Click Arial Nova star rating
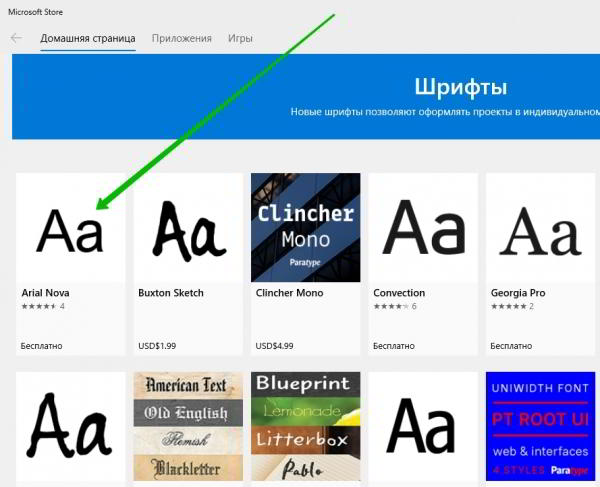The width and height of the screenshot is (600, 487). click(43, 306)
